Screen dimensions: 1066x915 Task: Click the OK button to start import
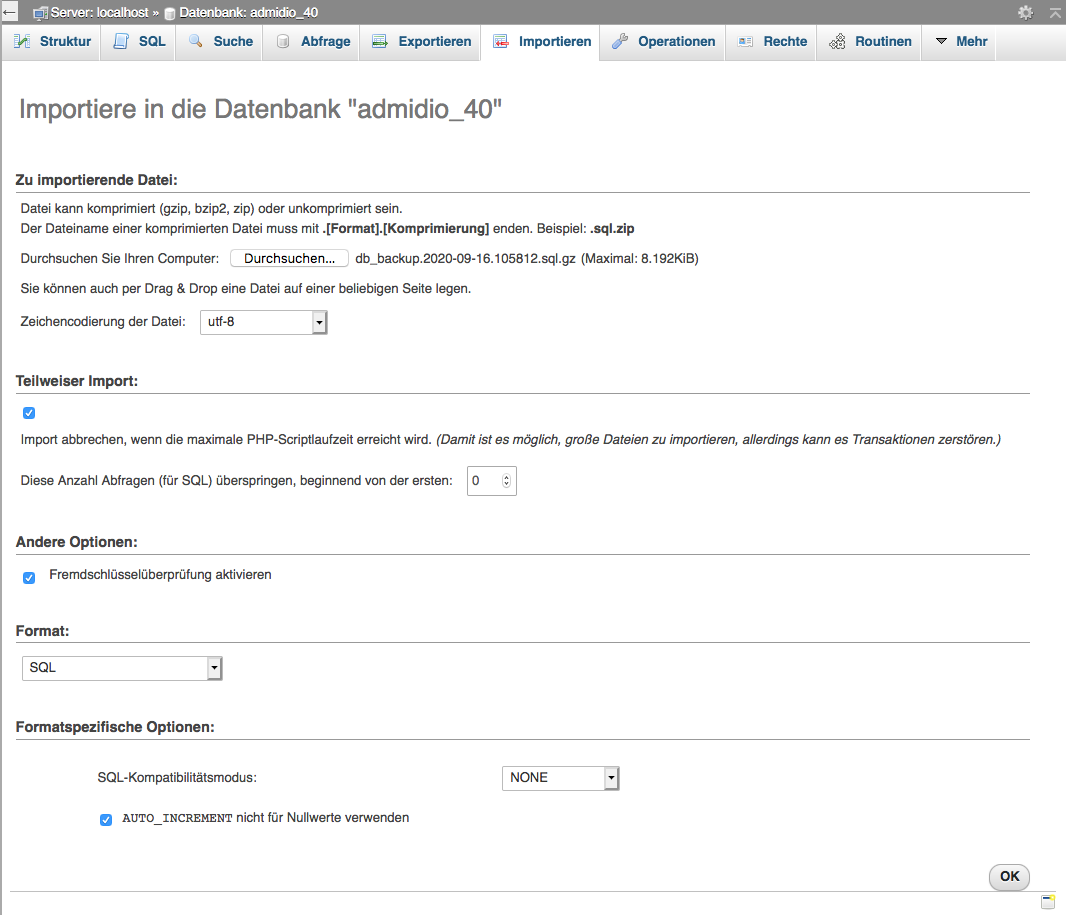[1009, 877]
